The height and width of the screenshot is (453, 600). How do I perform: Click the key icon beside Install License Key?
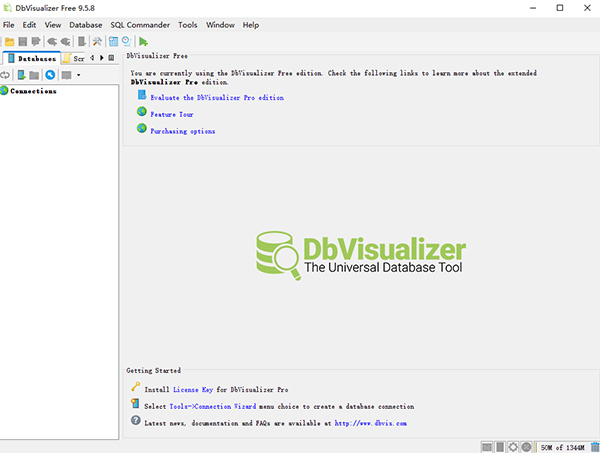click(x=135, y=387)
